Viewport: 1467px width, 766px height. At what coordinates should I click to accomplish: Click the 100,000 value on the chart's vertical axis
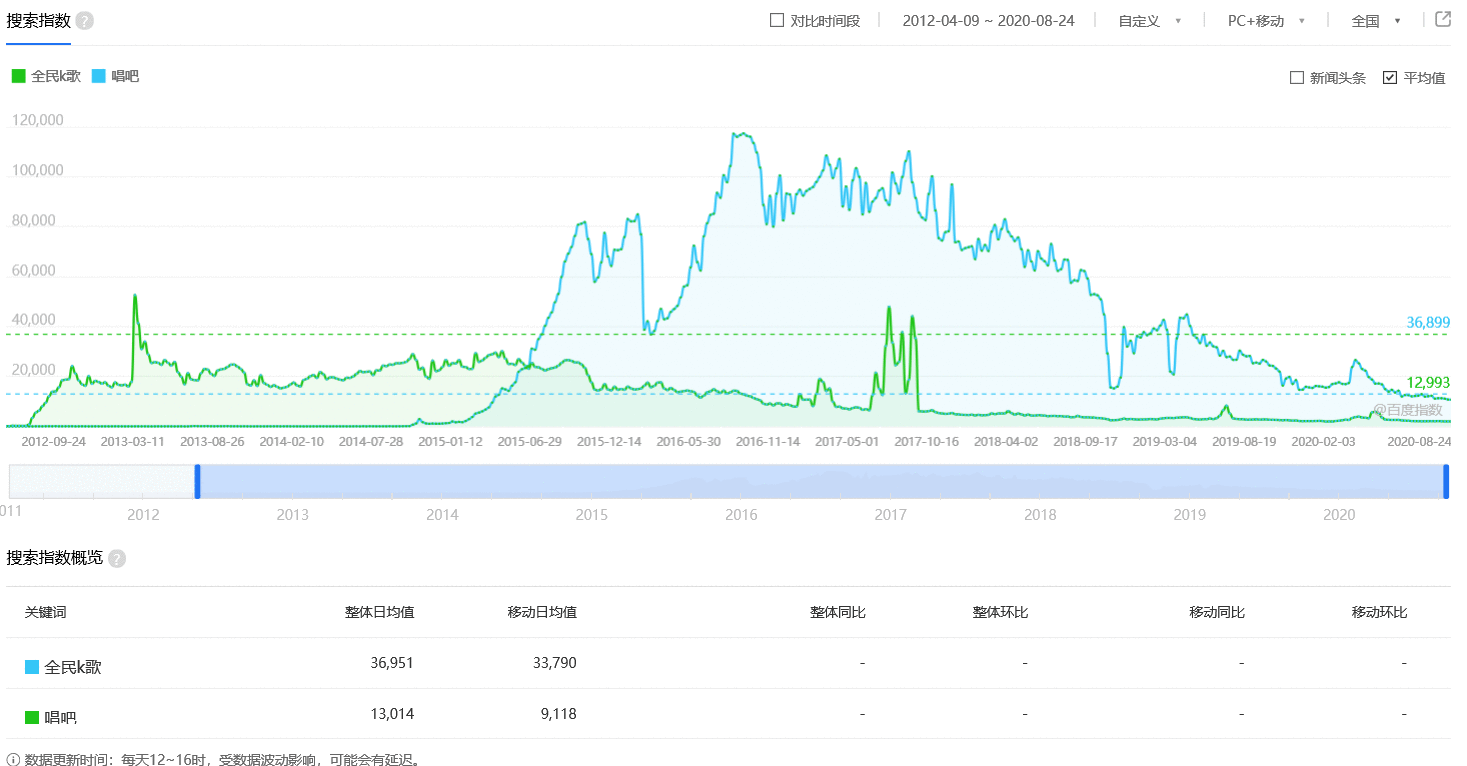click(38, 170)
